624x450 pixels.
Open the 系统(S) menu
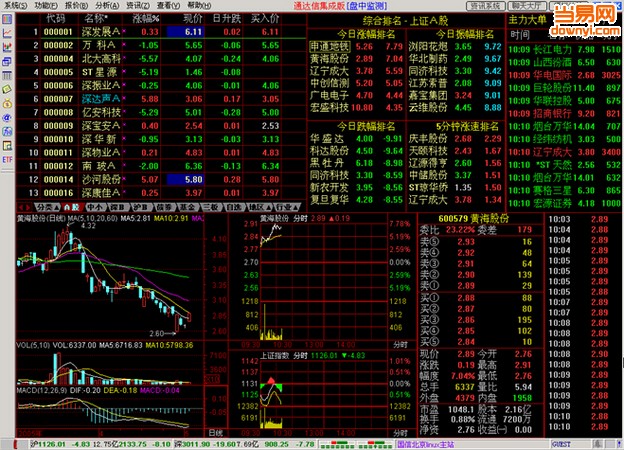tap(15, 5)
